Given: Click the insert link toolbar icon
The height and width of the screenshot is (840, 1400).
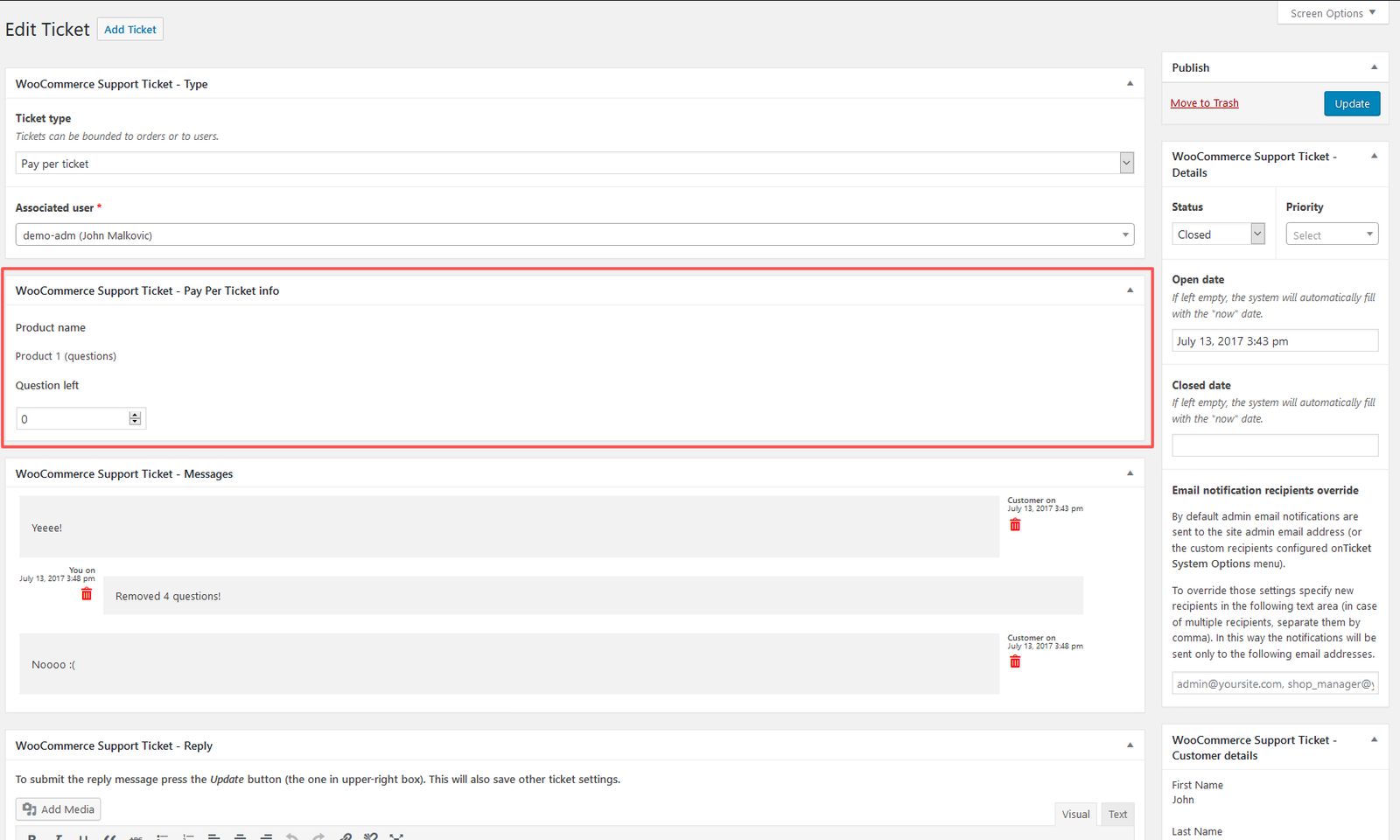Looking at the screenshot, I should [346, 836].
